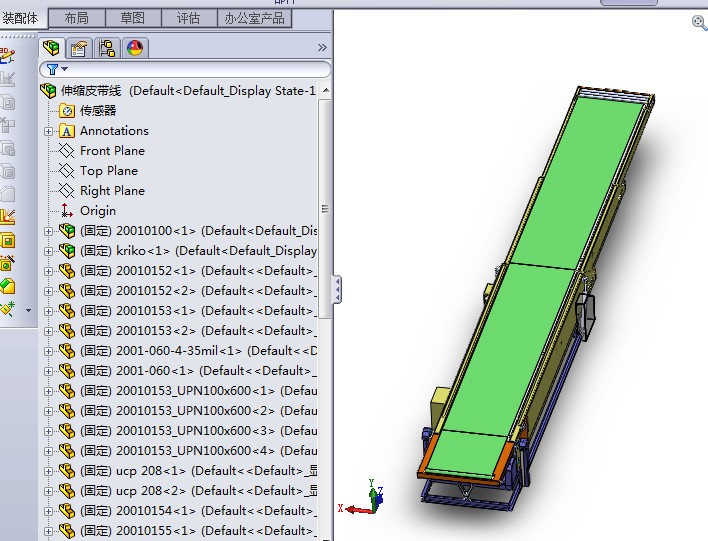Select the Annotations item
708x541 pixels.
[x=104, y=131]
